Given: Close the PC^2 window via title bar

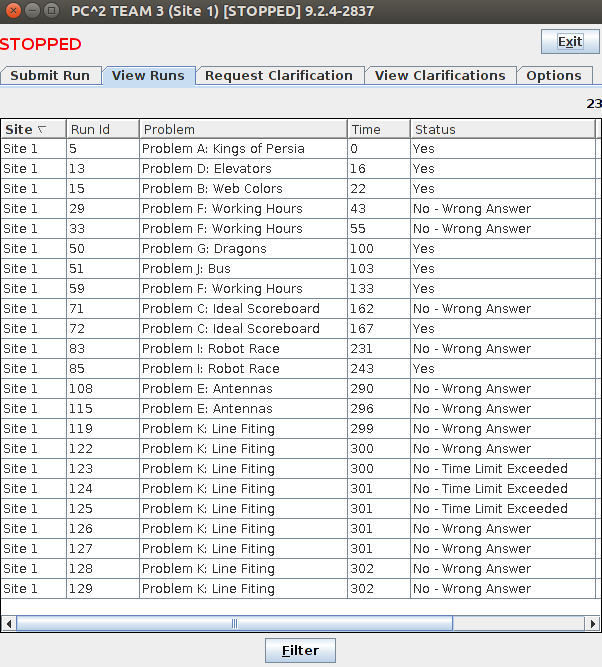Looking at the screenshot, I should pyautogui.click(x=13, y=11).
